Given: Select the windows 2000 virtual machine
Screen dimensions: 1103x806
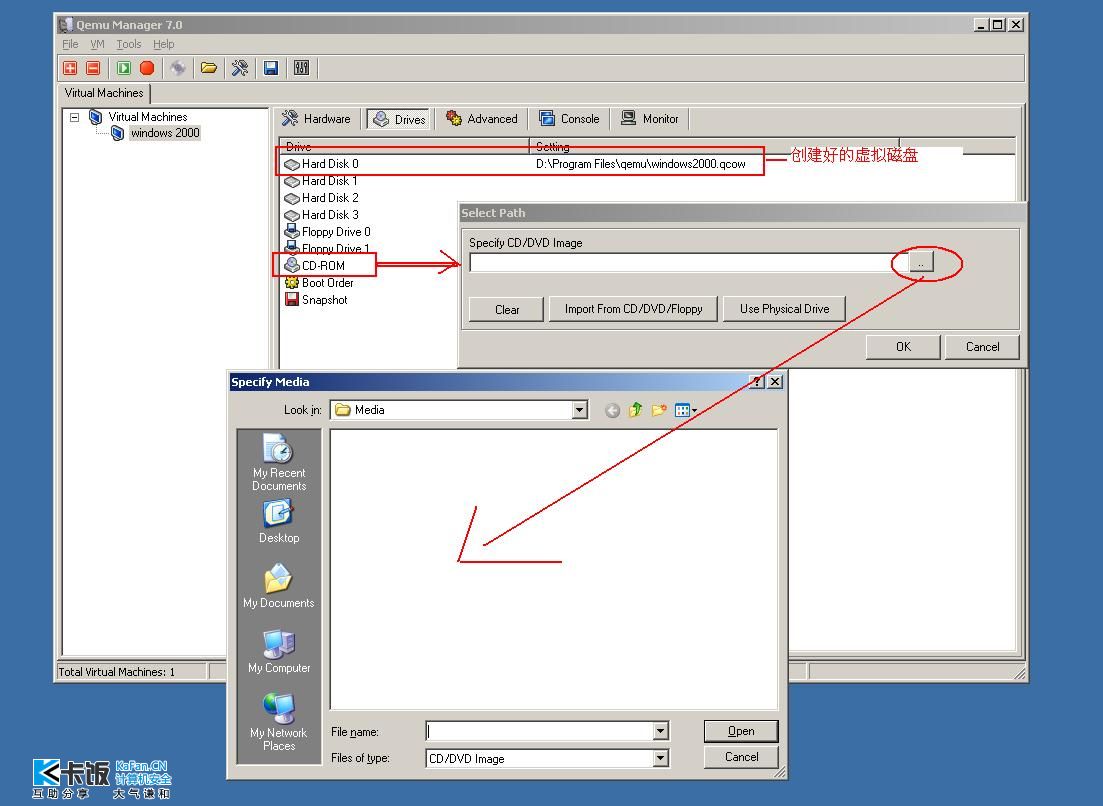Looking at the screenshot, I should tap(165, 133).
